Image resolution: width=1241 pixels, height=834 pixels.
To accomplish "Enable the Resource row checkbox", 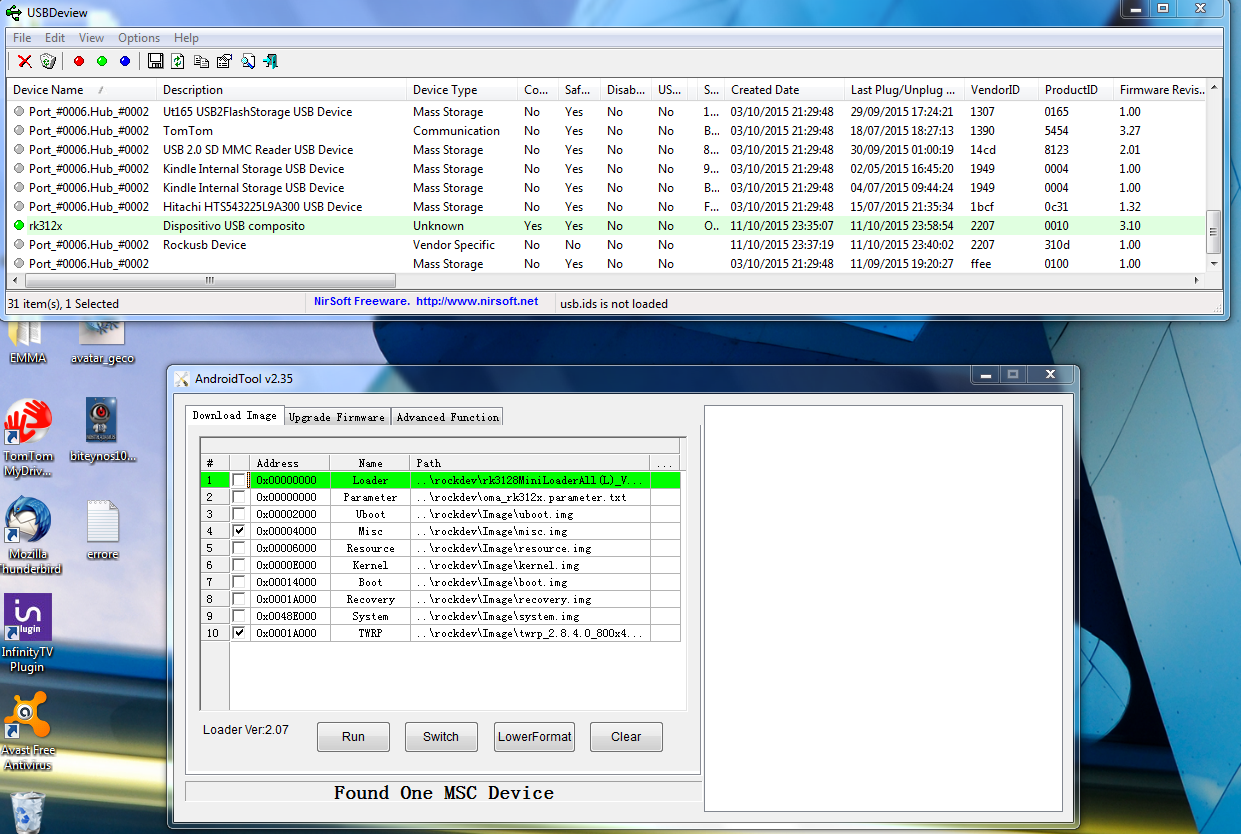I will 239,548.
